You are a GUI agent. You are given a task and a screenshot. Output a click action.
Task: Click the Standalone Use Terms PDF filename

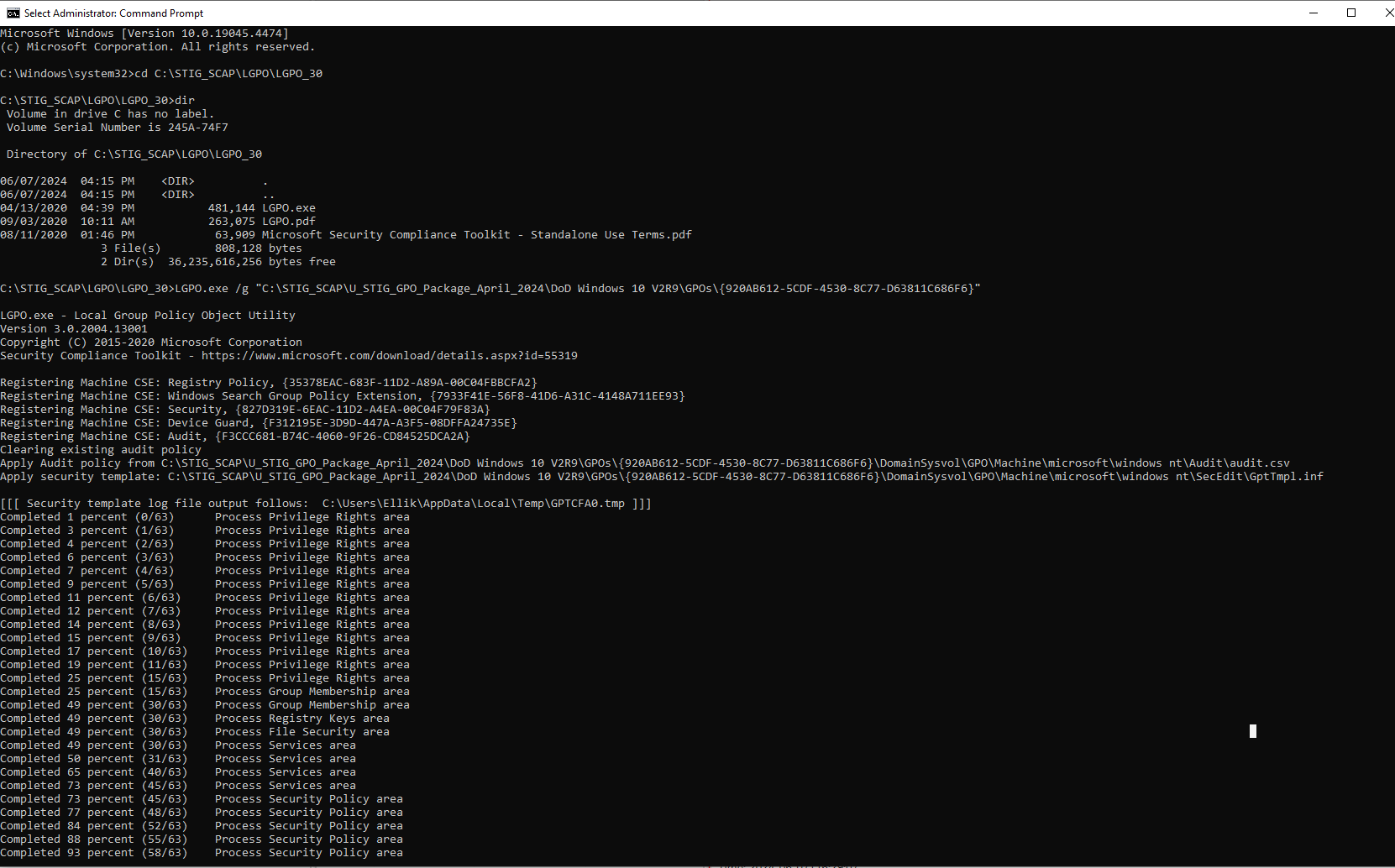(x=476, y=234)
